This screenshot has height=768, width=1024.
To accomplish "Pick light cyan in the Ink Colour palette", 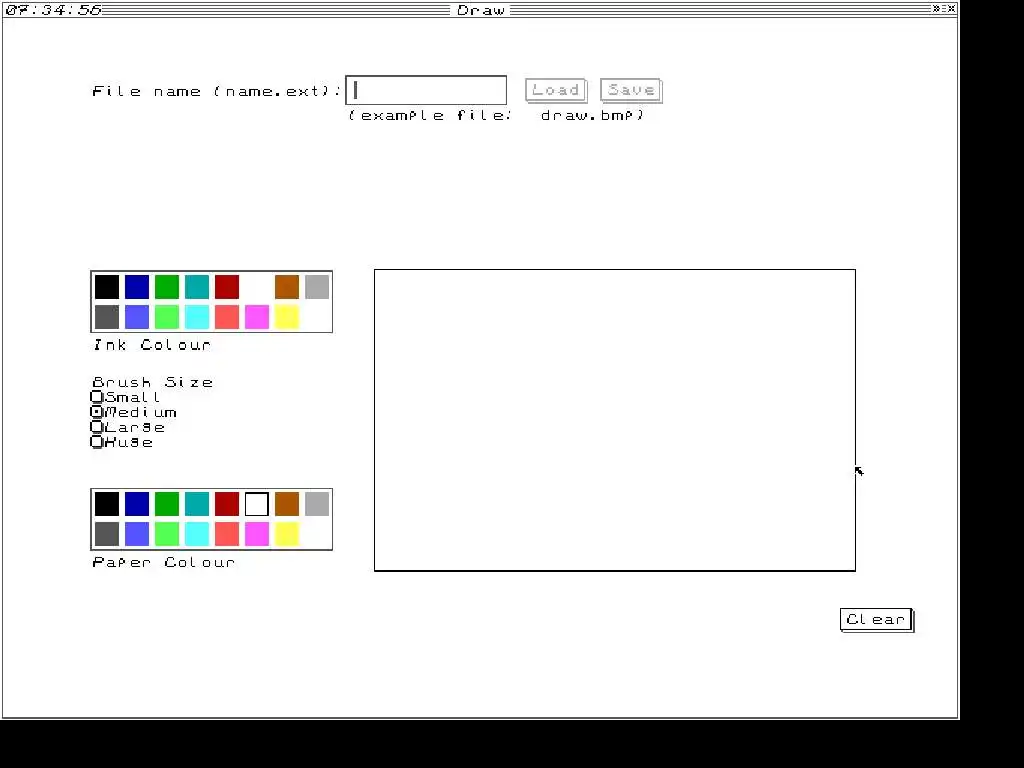I will [x=197, y=317].
